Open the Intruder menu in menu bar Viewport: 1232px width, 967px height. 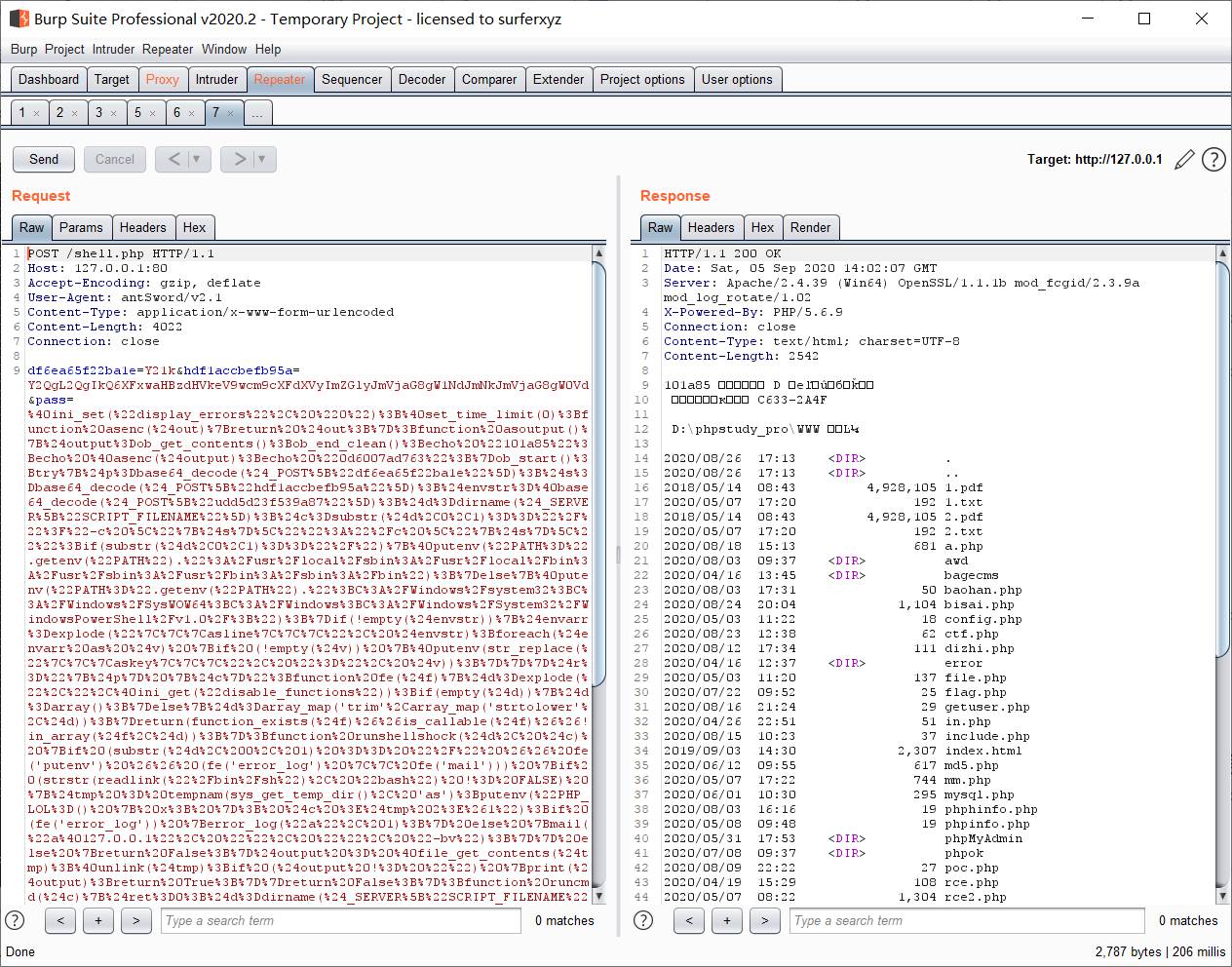pyautogui.click(x=114, y=49)
